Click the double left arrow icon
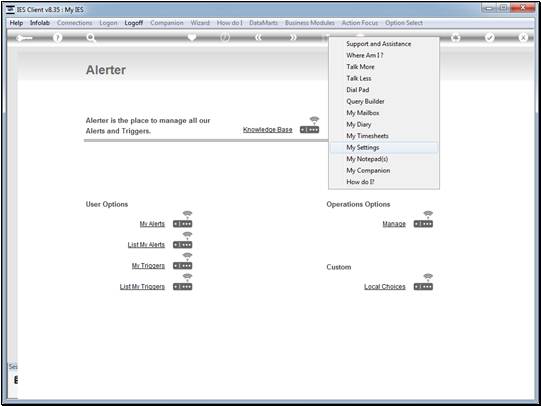Viewport: 541px width, 406px height. click(258, 37)
